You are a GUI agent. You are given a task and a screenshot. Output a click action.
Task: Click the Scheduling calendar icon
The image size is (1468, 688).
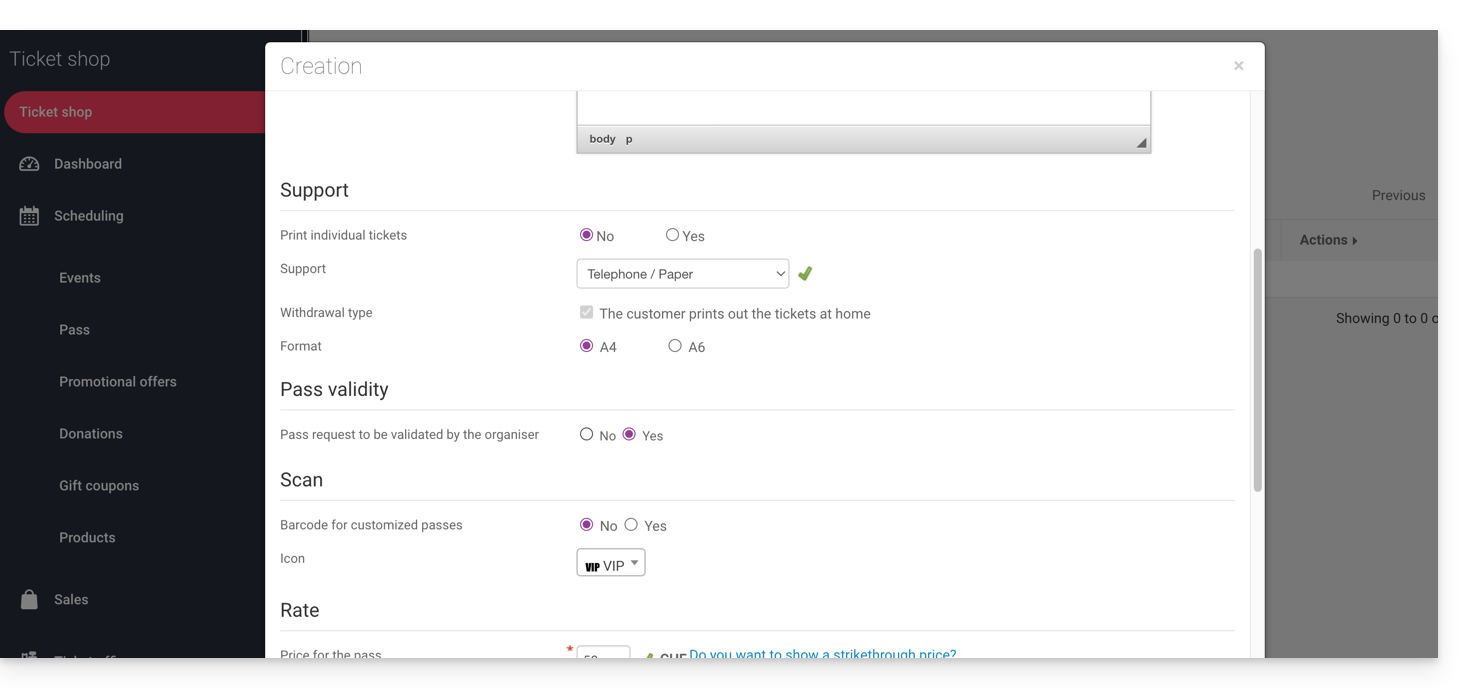(29, 216)
